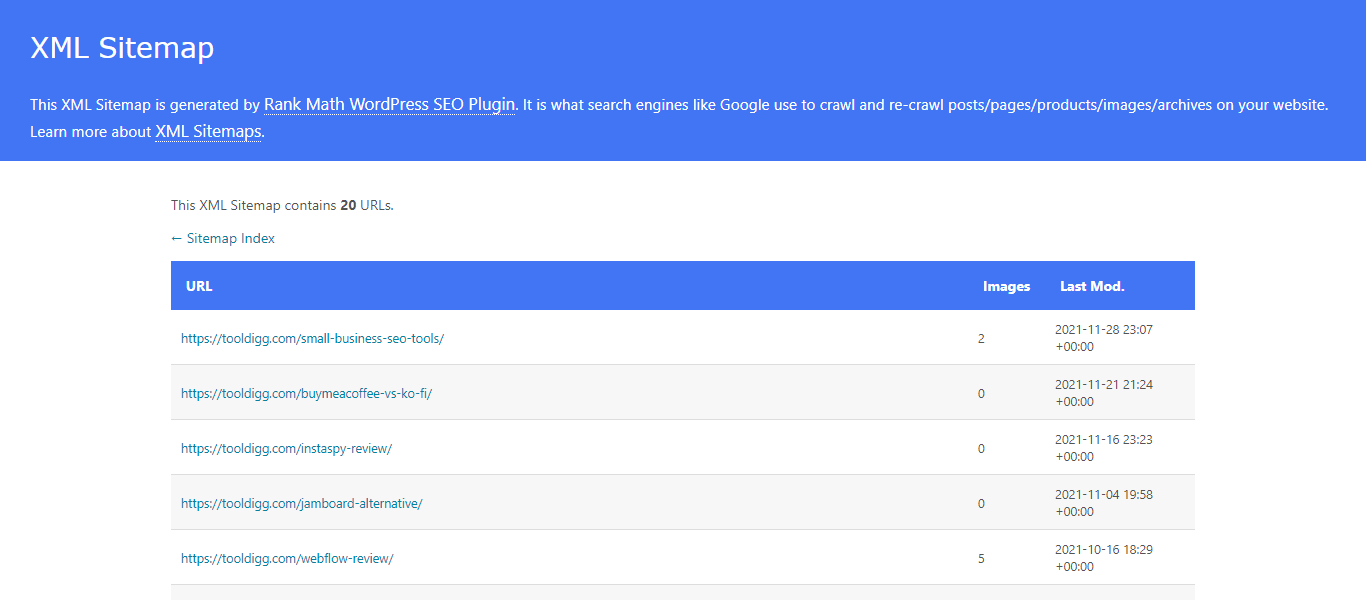Viewport: 1366px width, 600px height.
Task: Click the date 2021-11-28 23:07
Action: (1104, 329)
